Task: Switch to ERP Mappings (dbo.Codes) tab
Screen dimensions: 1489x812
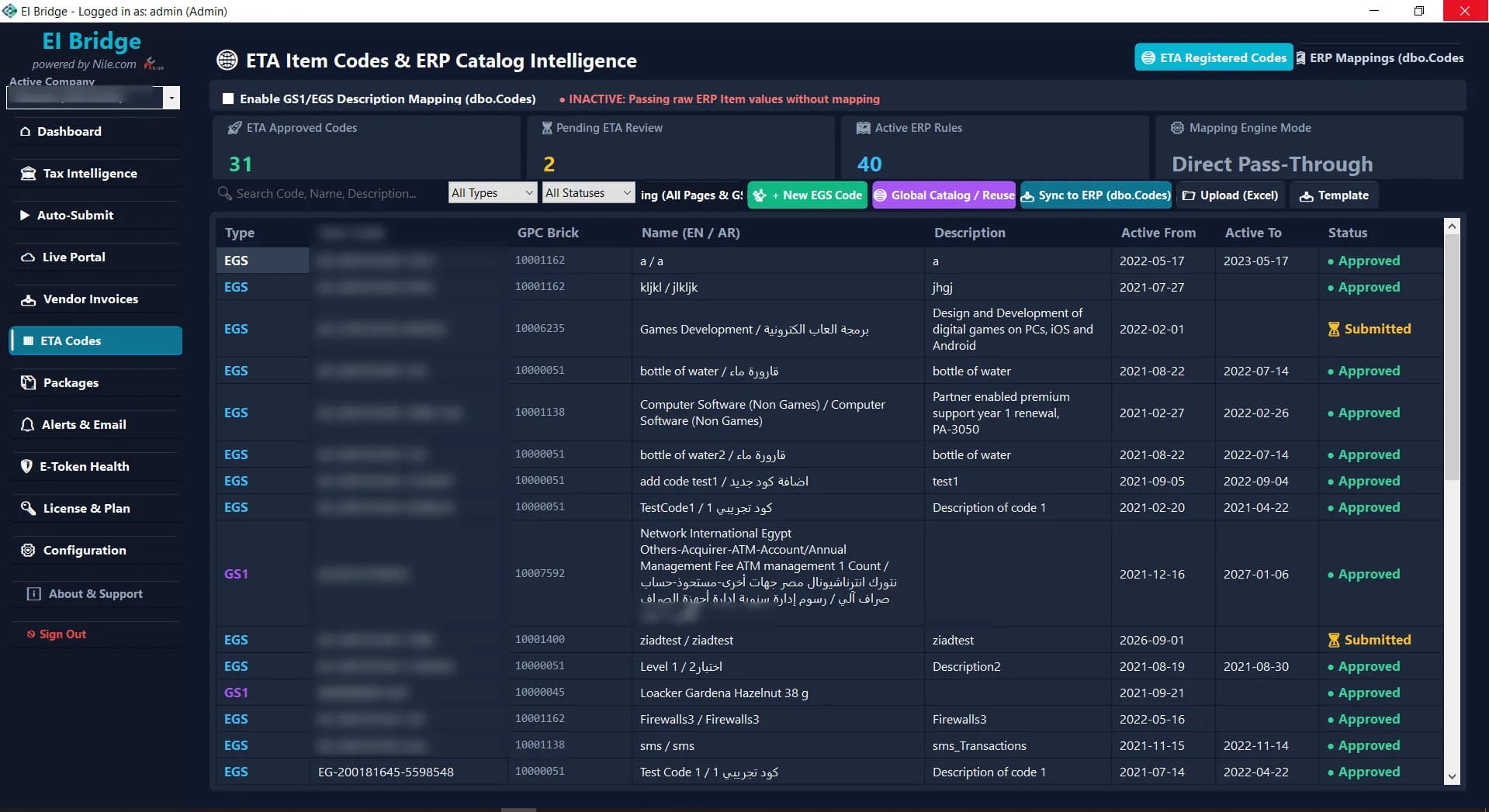Action: (1380, 57)
